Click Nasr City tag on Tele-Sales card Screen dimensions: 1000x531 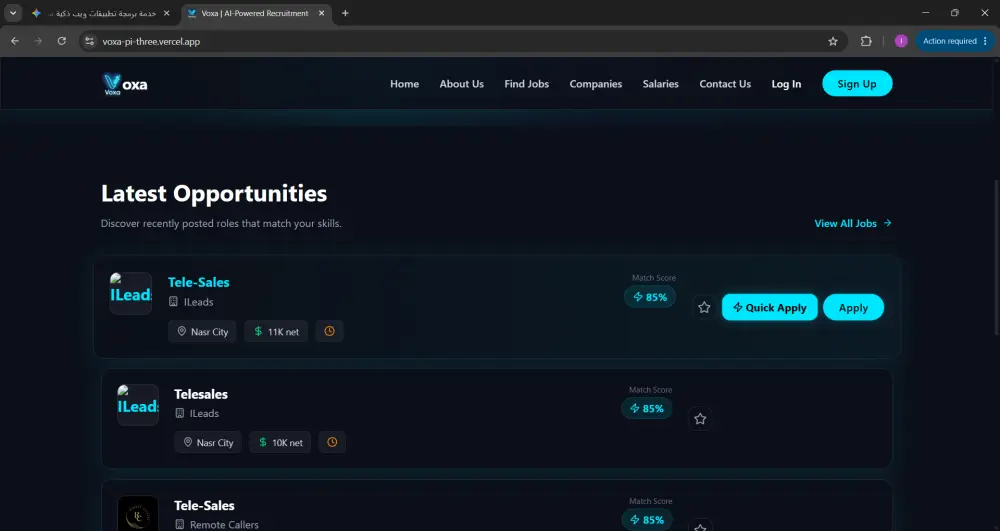202,331
